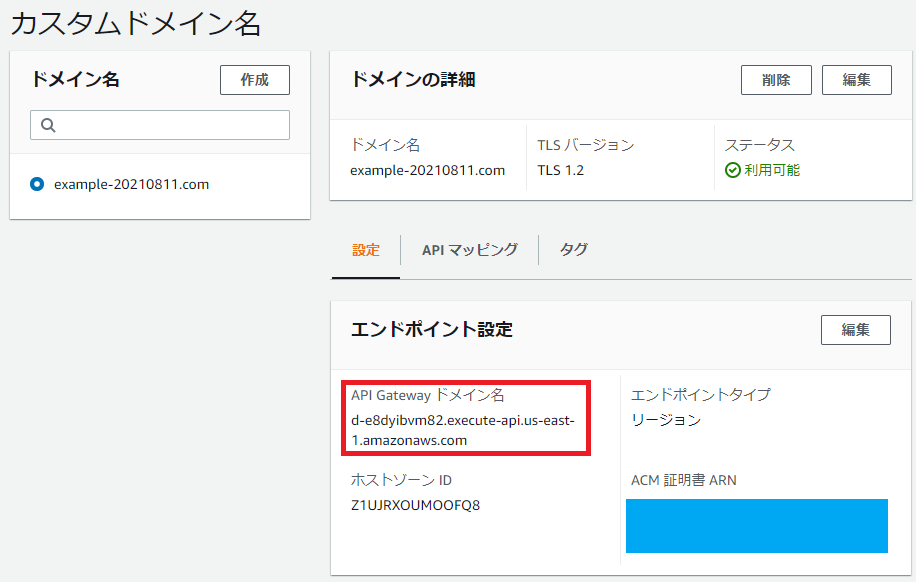916x582 pixels.
Task: Click the 利用可能 status text
Action: (x=772, y=170)
